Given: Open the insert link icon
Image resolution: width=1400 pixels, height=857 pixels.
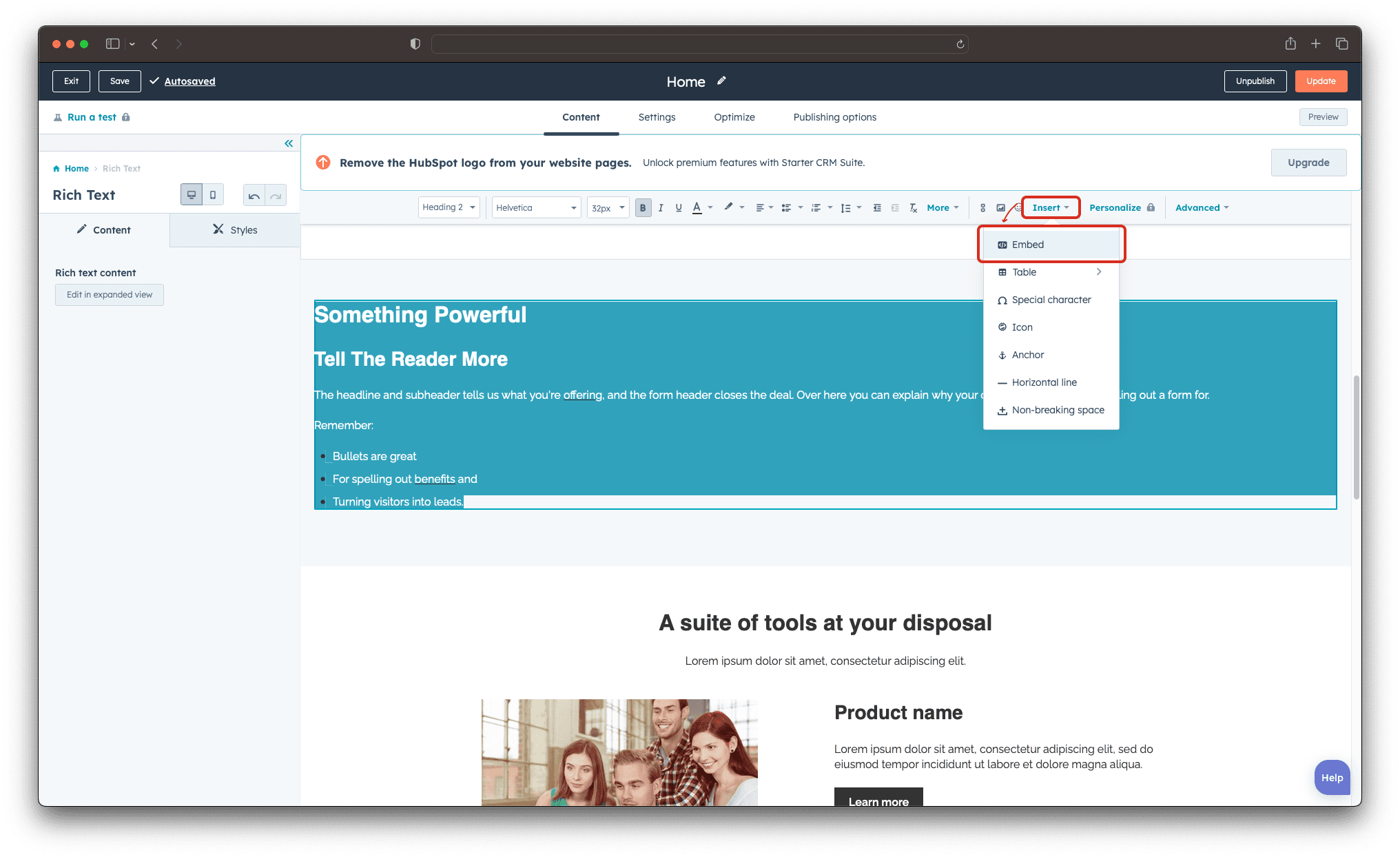Looking at the screenshot, I should click(x=982, y=207).
